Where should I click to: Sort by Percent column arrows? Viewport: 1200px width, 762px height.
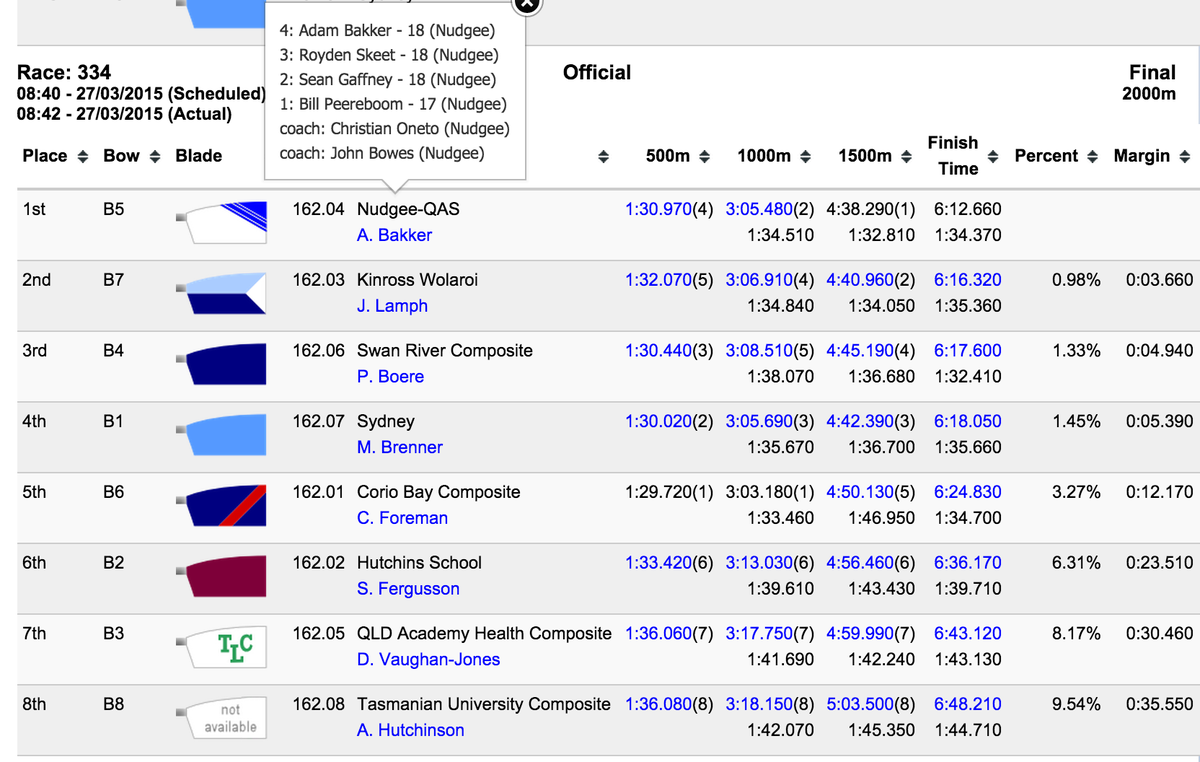pos(1092,157)
